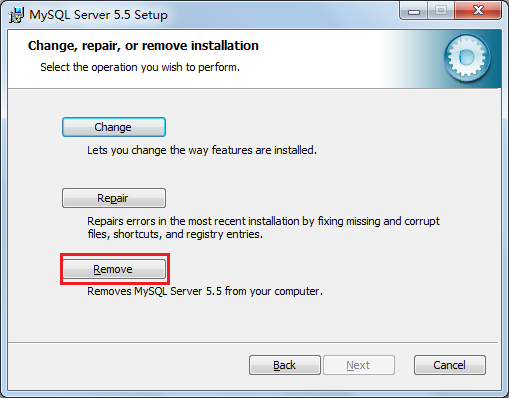Click the installer icon in the title bar
Screen dimensions: 509x398
pyautogui.click(x=16, y=15)
